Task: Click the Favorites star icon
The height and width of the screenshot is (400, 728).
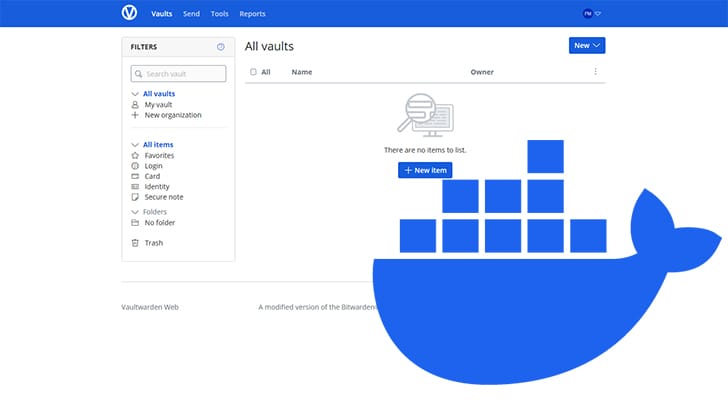Action: pos(135,155)
